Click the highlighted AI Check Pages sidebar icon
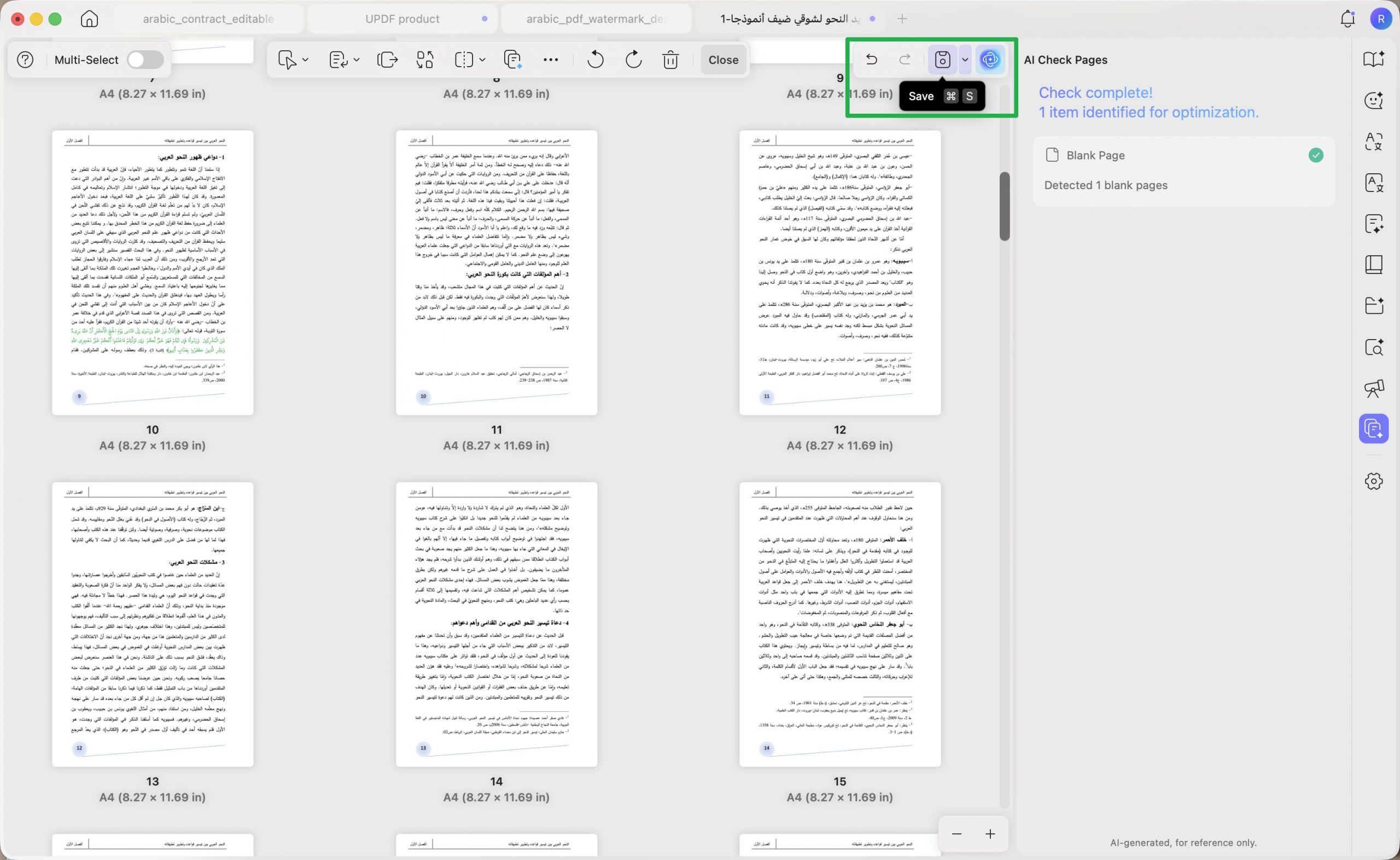1400x860 pixels. [x=1374, y=428]
